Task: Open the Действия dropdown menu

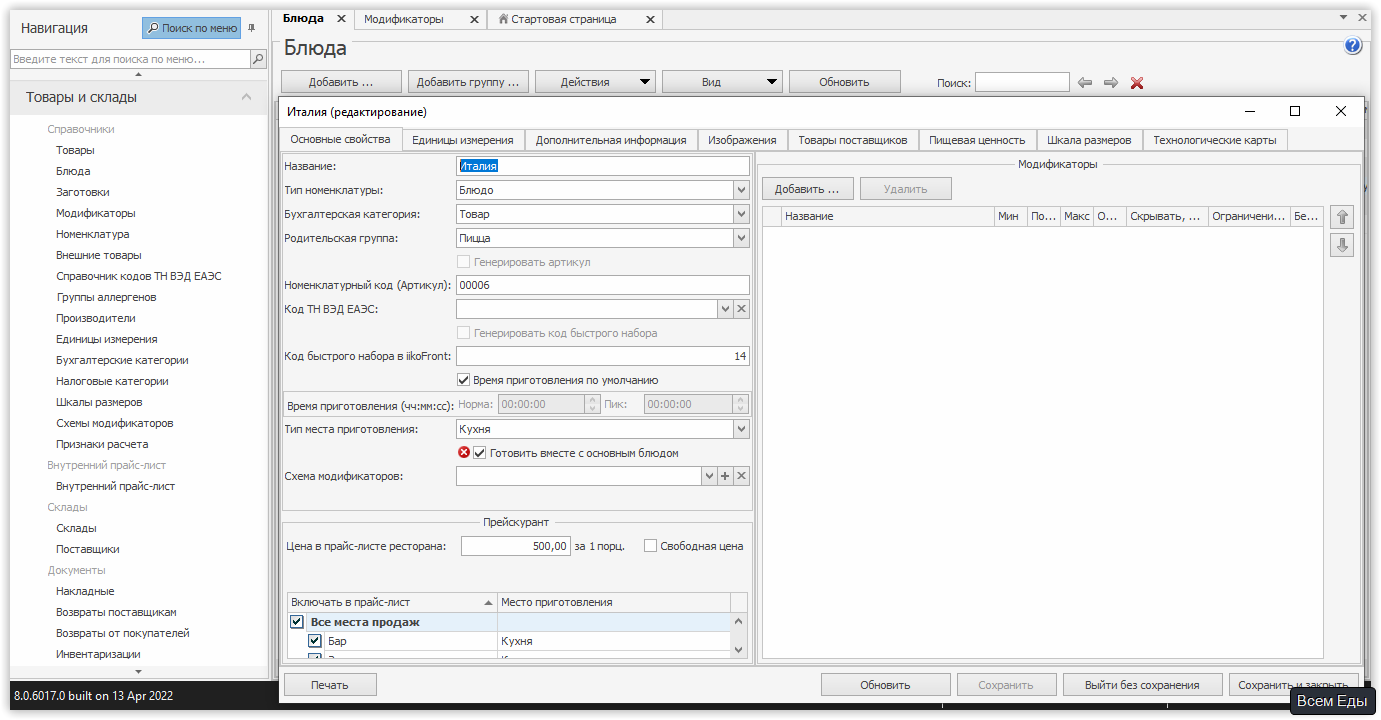Action: (x=595, y=82)
